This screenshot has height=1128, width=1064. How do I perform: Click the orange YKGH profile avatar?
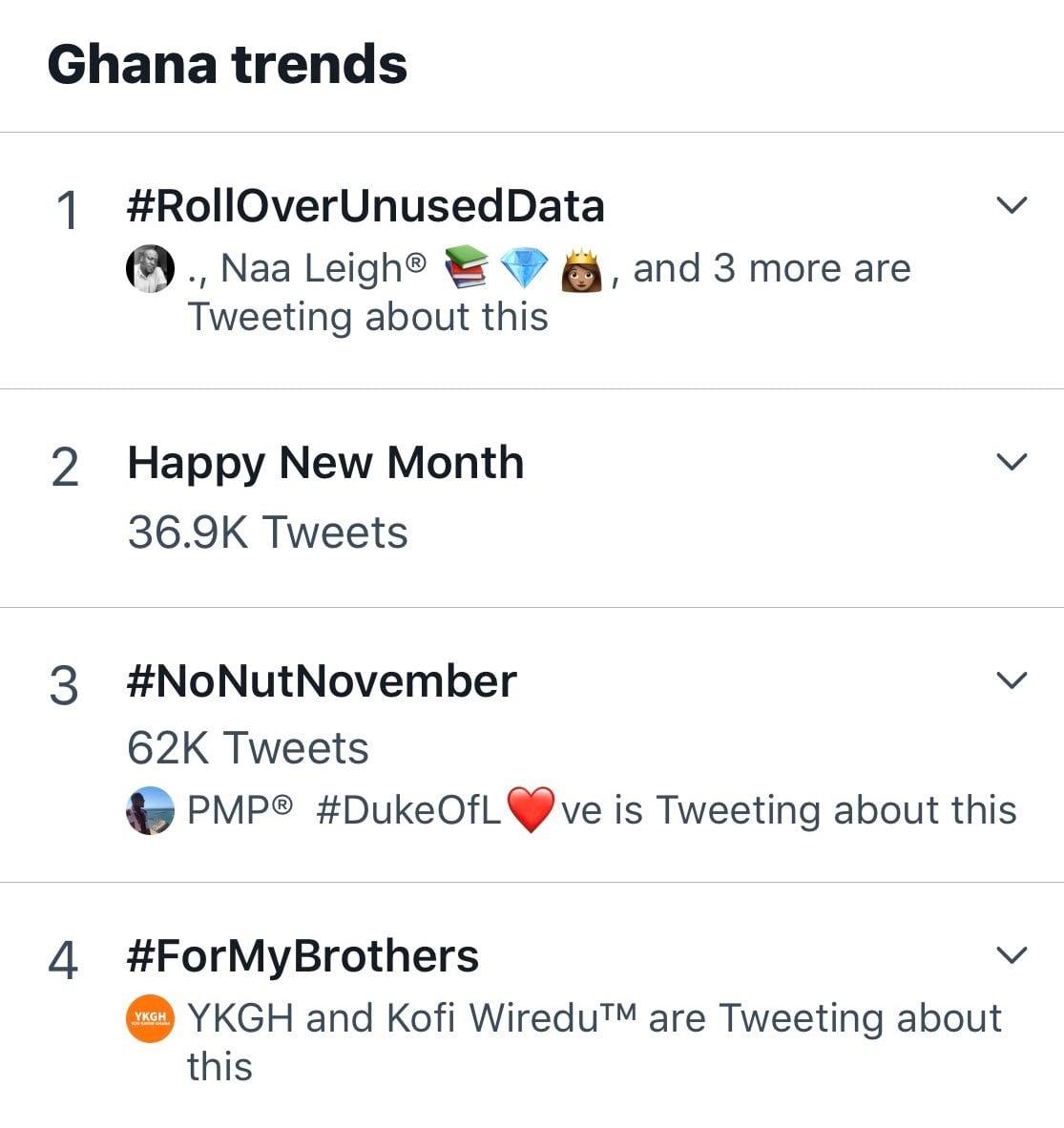click(x=151, y=1018)
